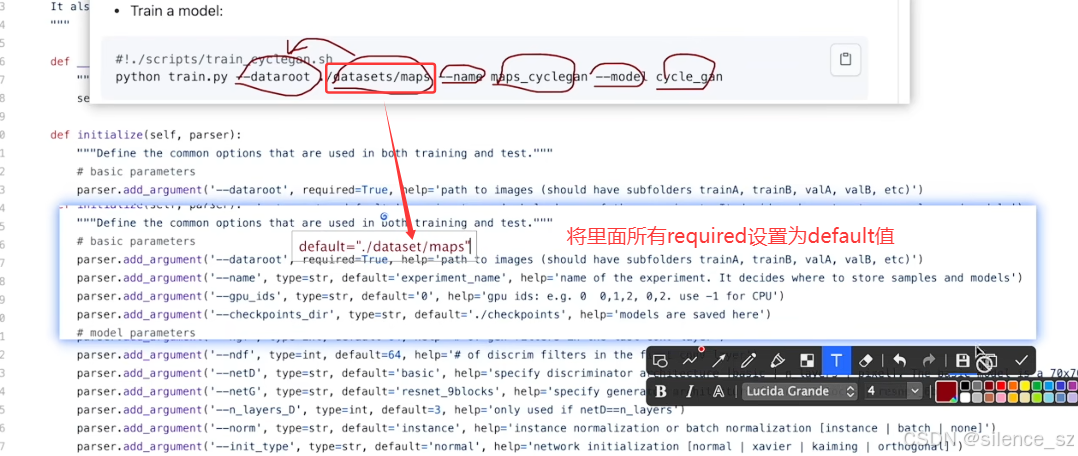
Task: Click 'python train.py' in the command
Action: click(x=171, y=76)
